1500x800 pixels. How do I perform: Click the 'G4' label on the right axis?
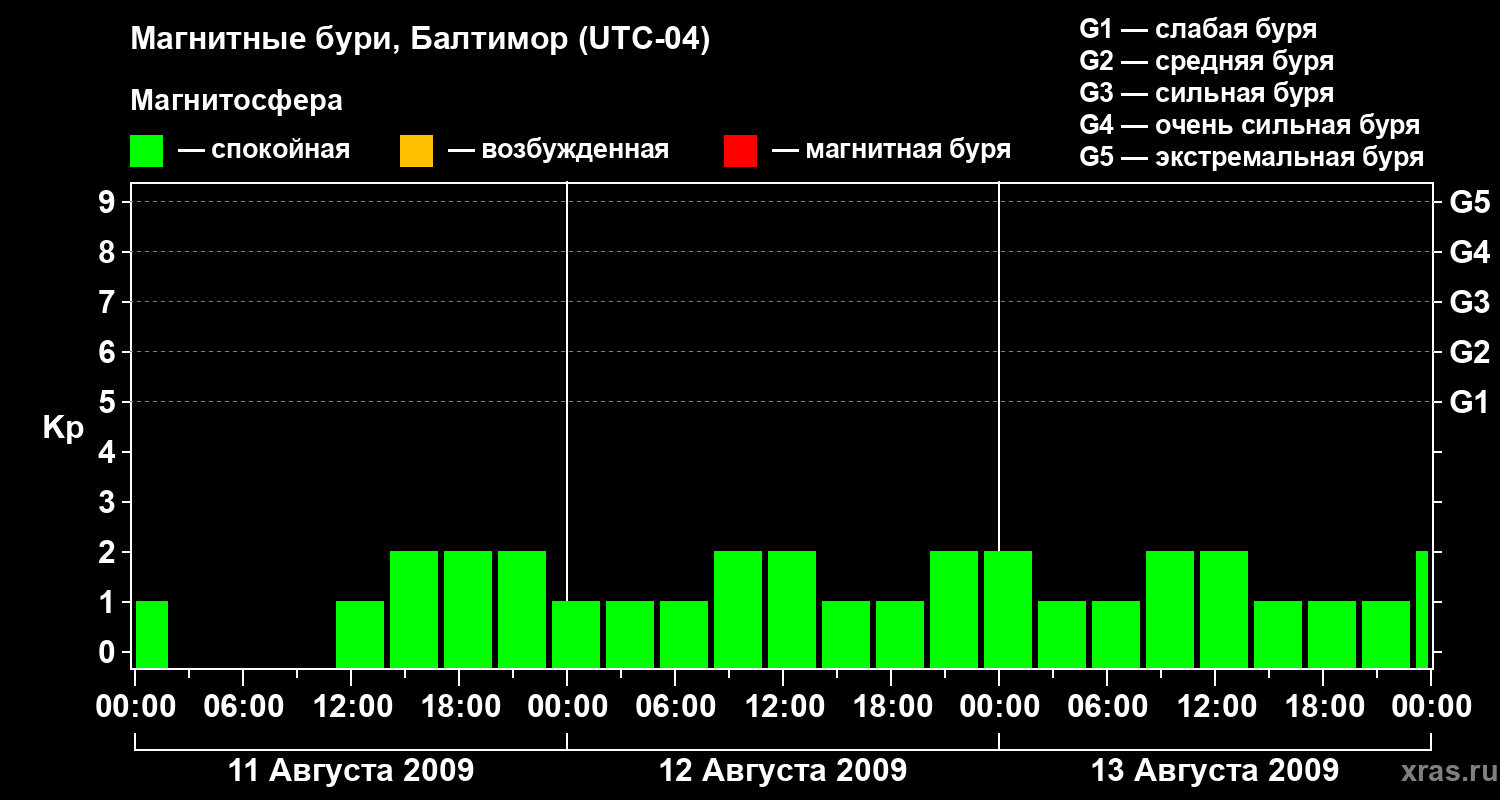(x=1469, y=252)
